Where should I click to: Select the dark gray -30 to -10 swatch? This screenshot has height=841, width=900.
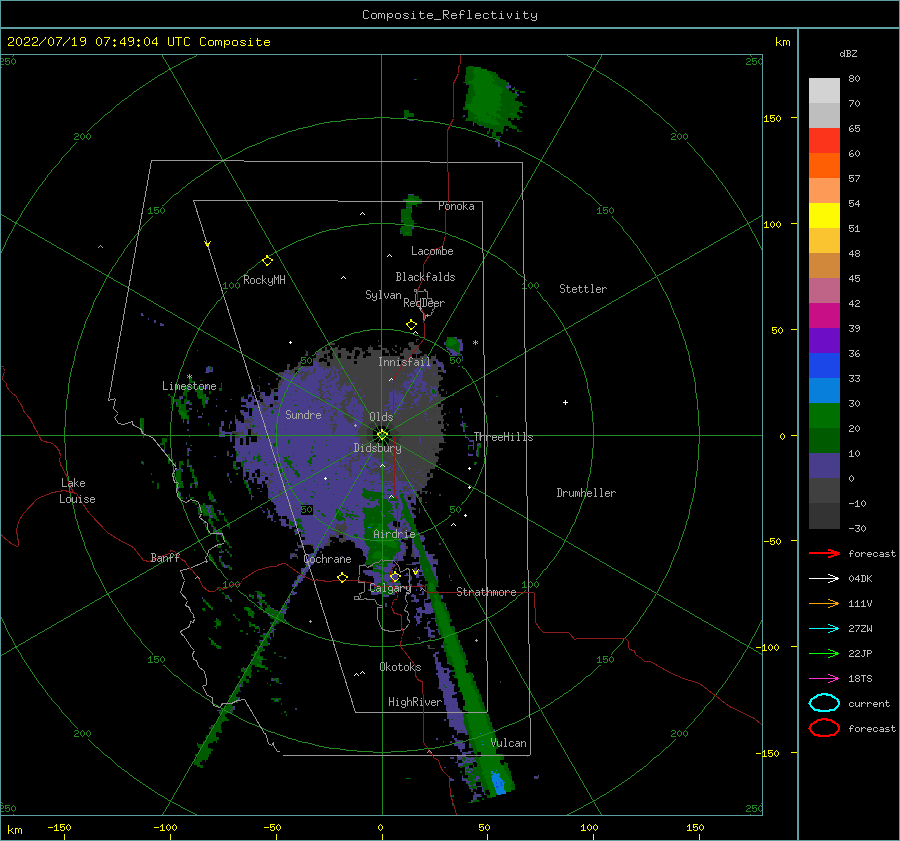pos(824,516)
